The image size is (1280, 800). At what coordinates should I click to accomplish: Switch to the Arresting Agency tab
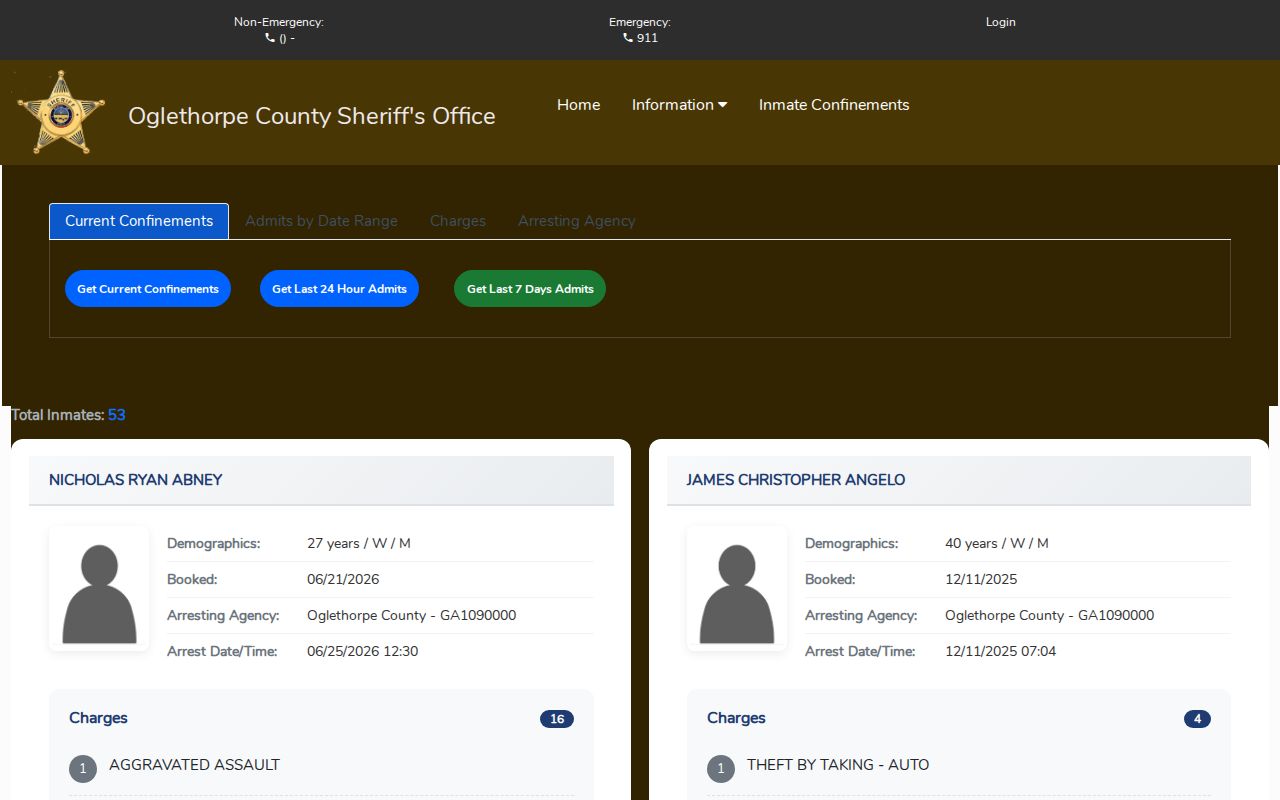(577, 221)
